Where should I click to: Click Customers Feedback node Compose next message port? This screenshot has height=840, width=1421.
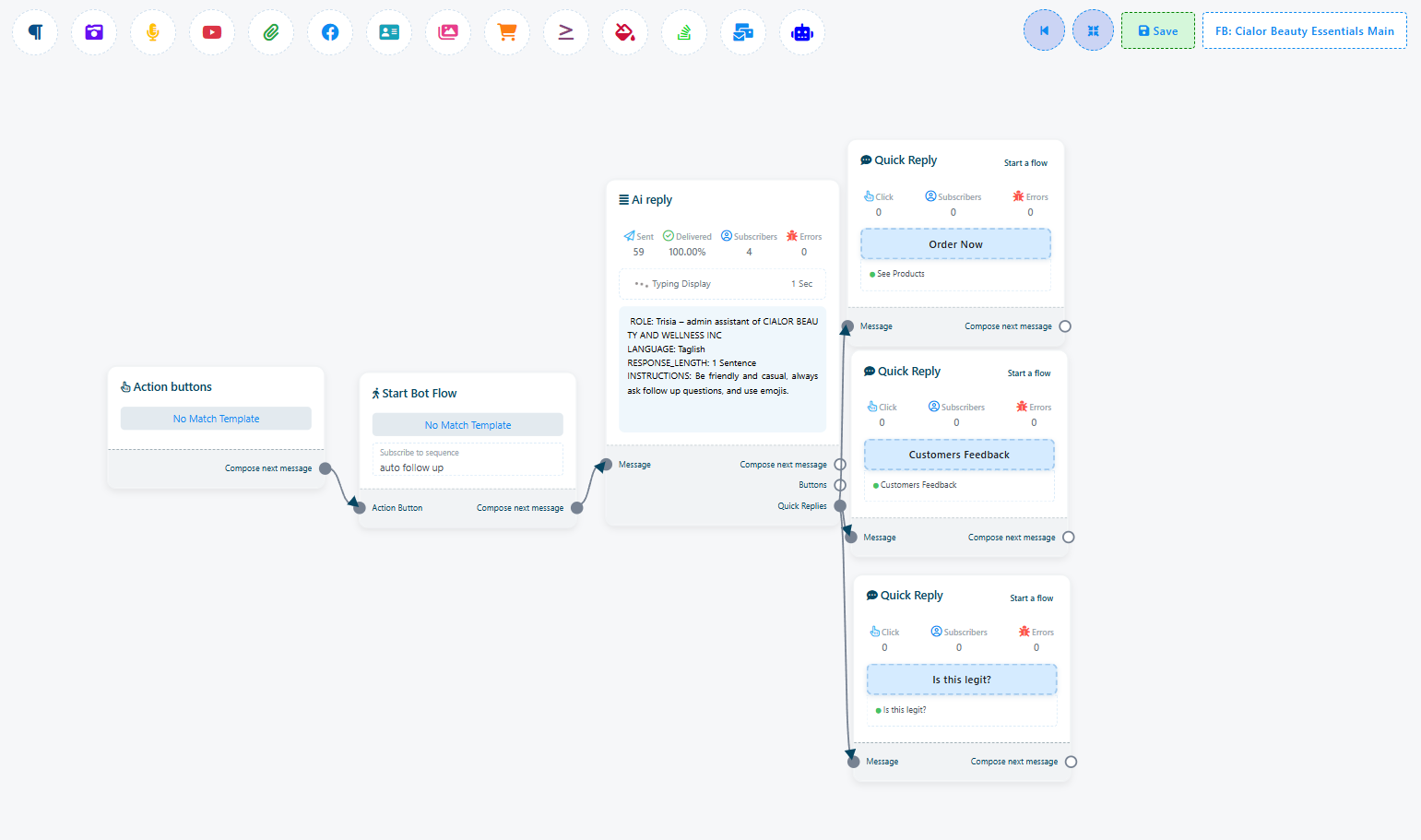point(1069,538)
